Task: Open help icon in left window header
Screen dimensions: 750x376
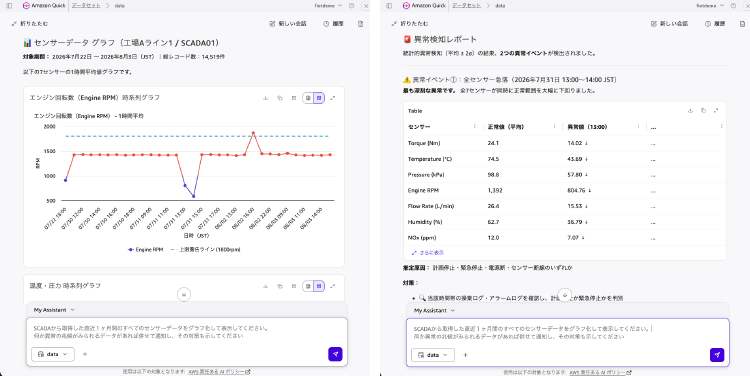Action: tap(352, 6)
